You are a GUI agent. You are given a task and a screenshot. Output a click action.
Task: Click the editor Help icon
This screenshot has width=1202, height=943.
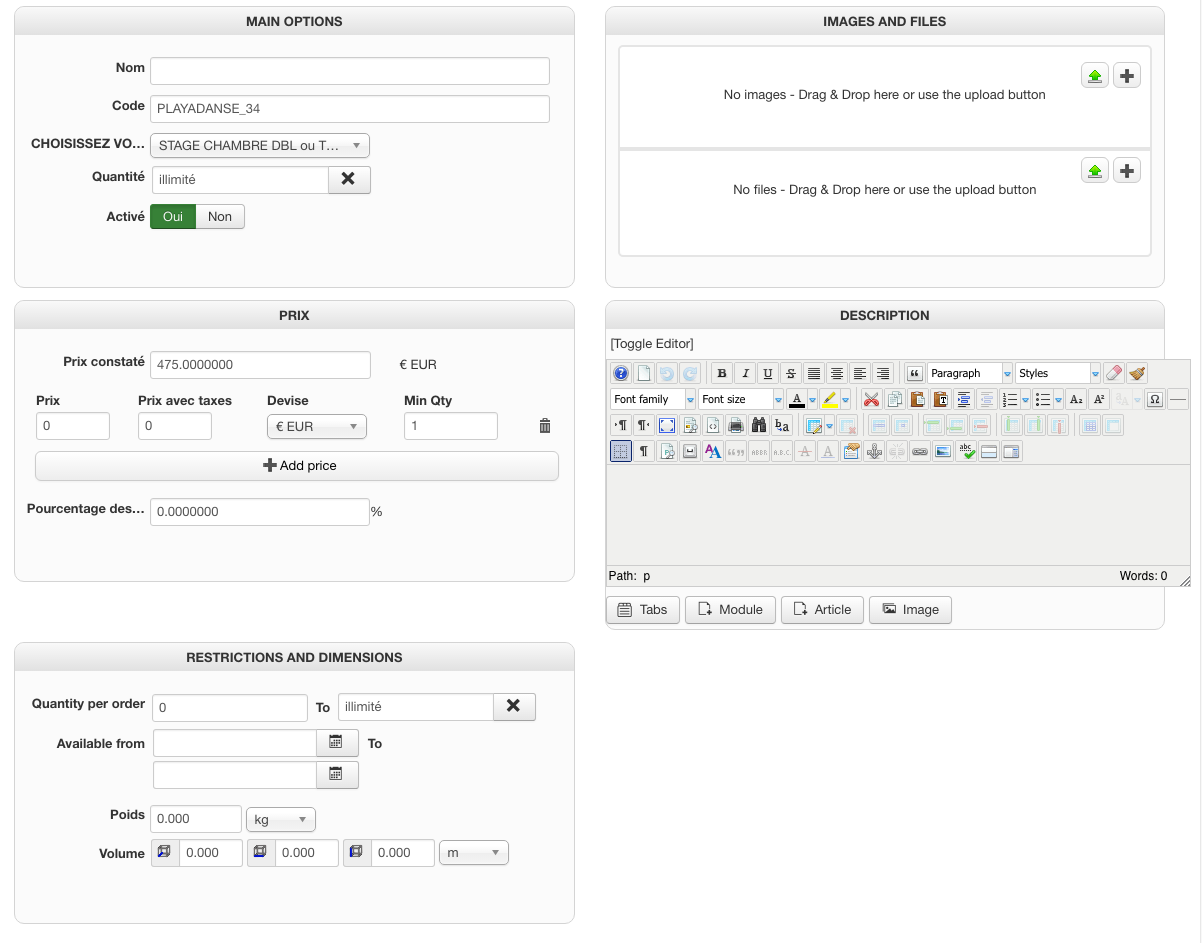click(x=621, y=373)
